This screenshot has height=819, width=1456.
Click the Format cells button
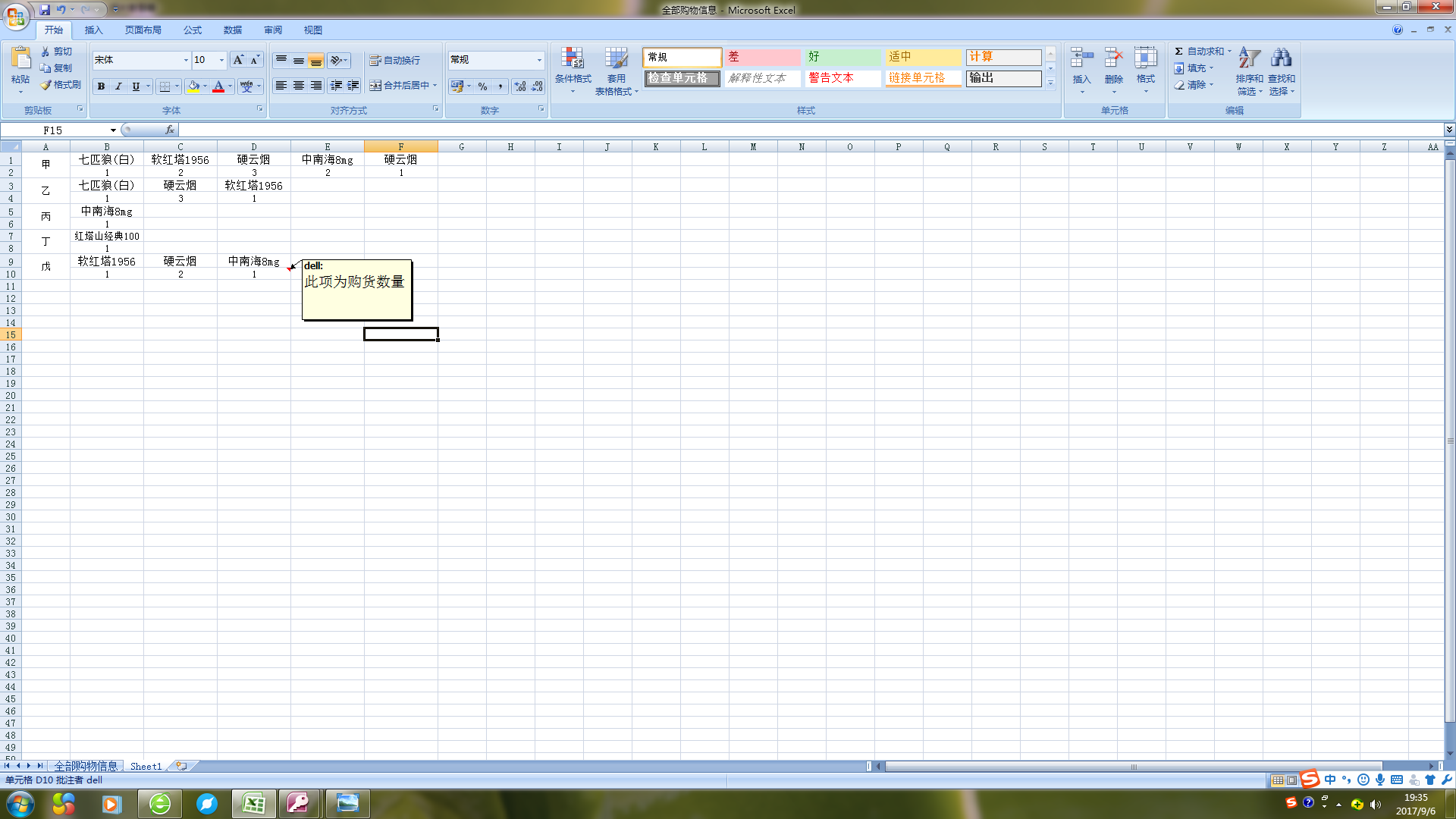(1145, 71)
